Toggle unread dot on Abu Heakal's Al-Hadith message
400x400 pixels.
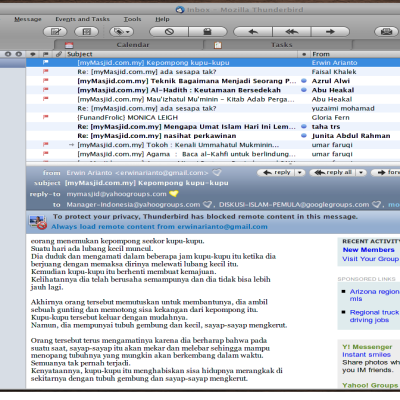tap(304, 90)
